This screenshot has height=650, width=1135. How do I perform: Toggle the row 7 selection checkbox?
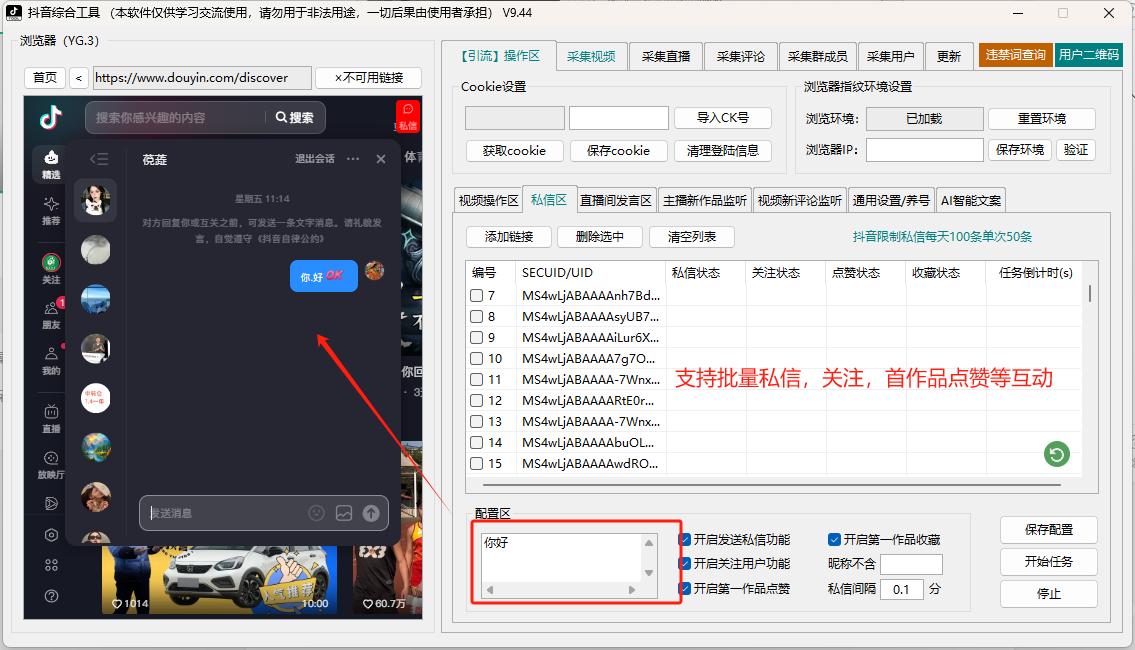(x=477, y=295)
